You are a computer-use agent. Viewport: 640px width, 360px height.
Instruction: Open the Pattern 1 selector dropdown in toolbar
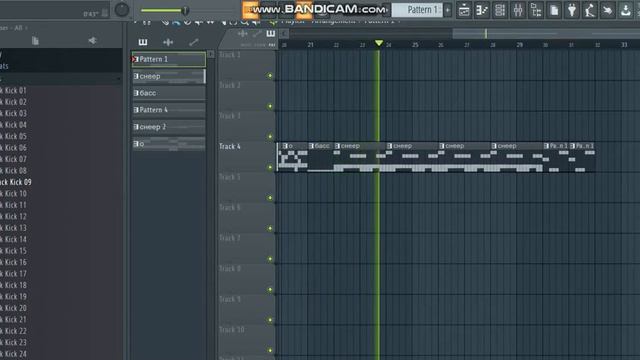[417, 10]
